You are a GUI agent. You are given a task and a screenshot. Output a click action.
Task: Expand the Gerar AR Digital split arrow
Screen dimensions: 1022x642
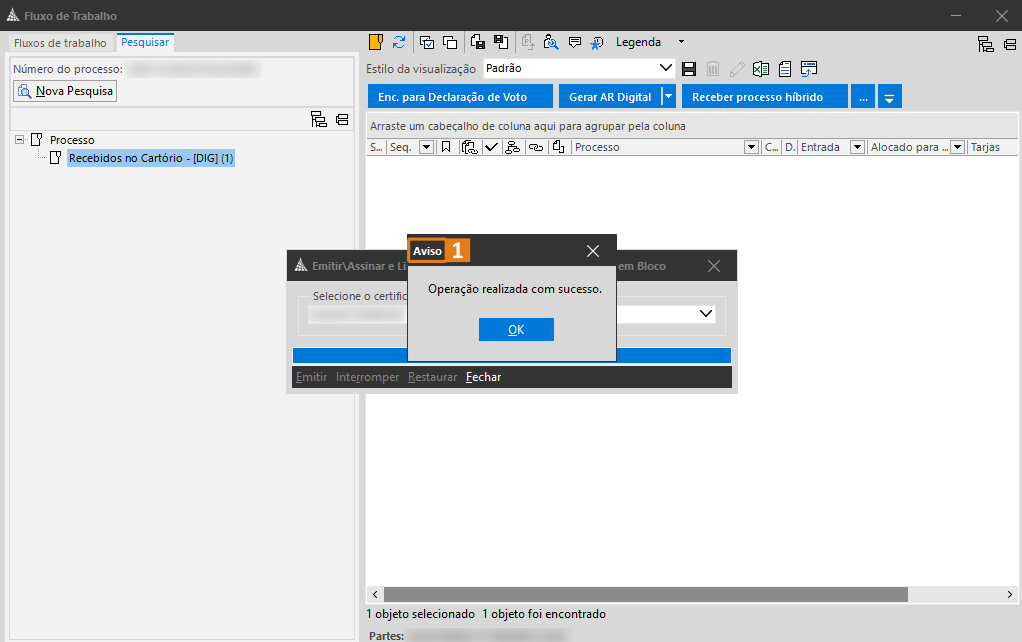click(668, 96)
